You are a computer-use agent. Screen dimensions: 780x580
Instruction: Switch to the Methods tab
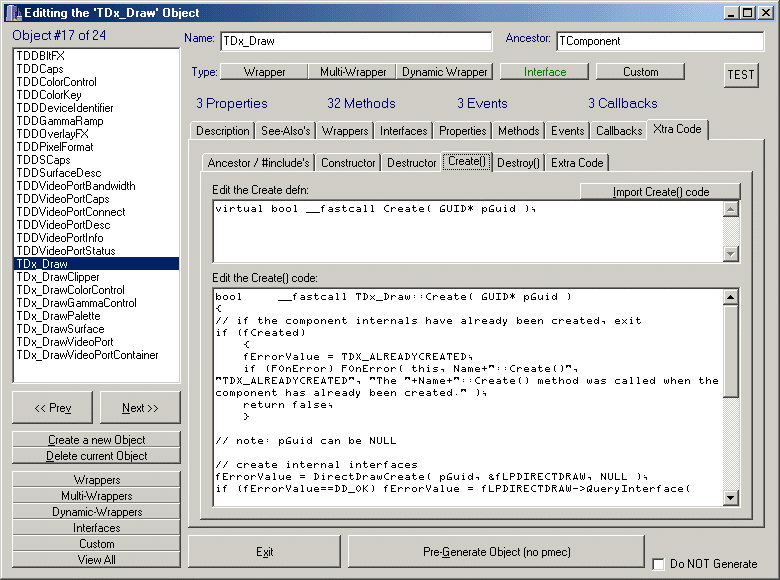click(x=518, y=131)
